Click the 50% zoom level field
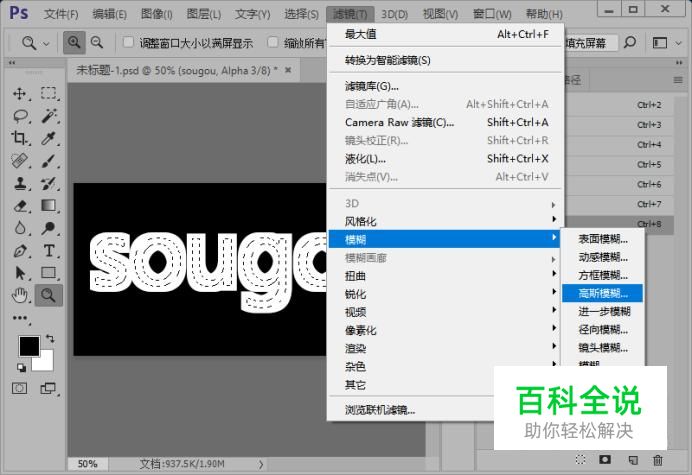This screenshot has height=475, width=692. tap(87, 464)
